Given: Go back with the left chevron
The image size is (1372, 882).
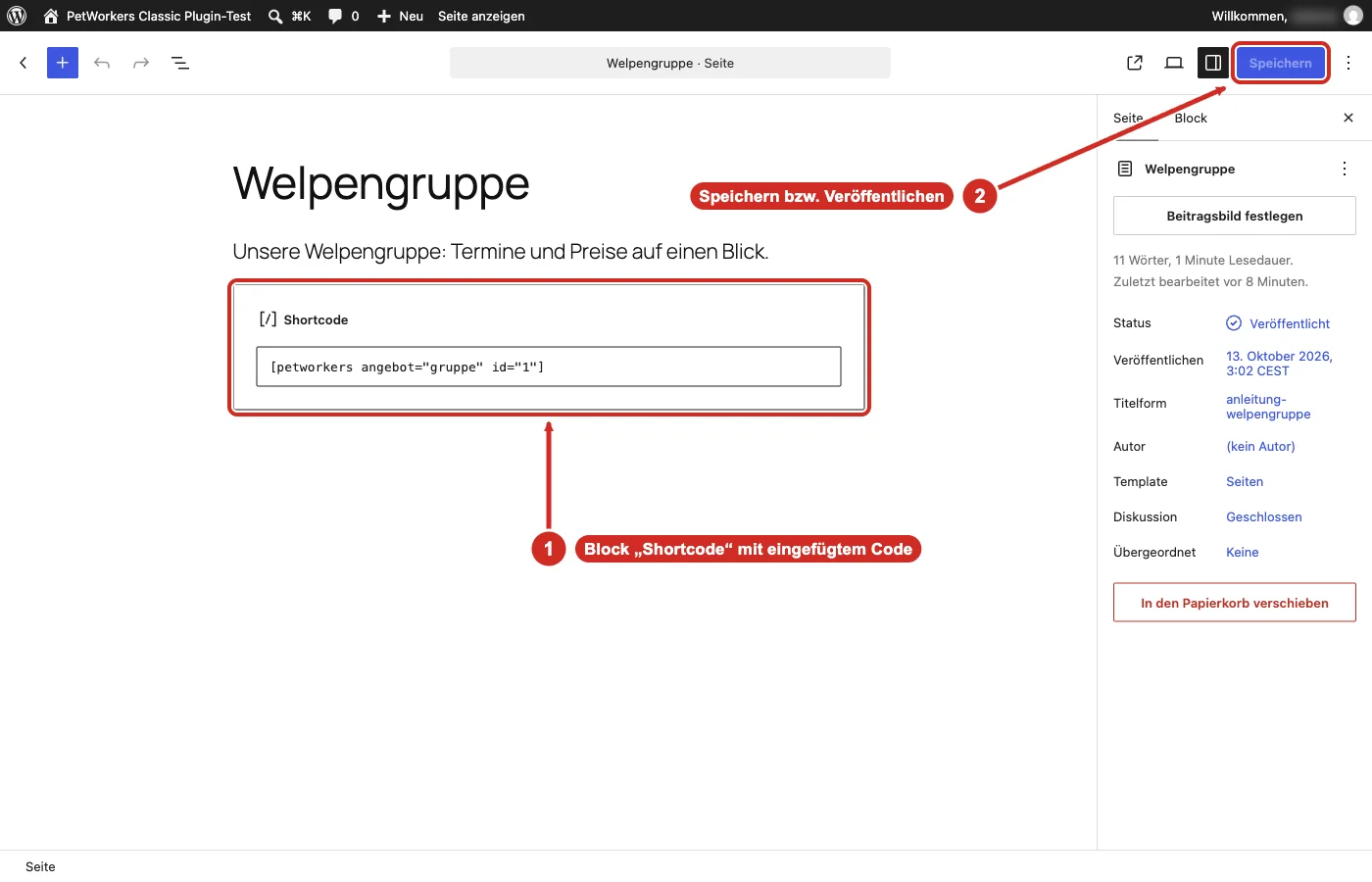Looking at the screenshot, I should [24, 63].
